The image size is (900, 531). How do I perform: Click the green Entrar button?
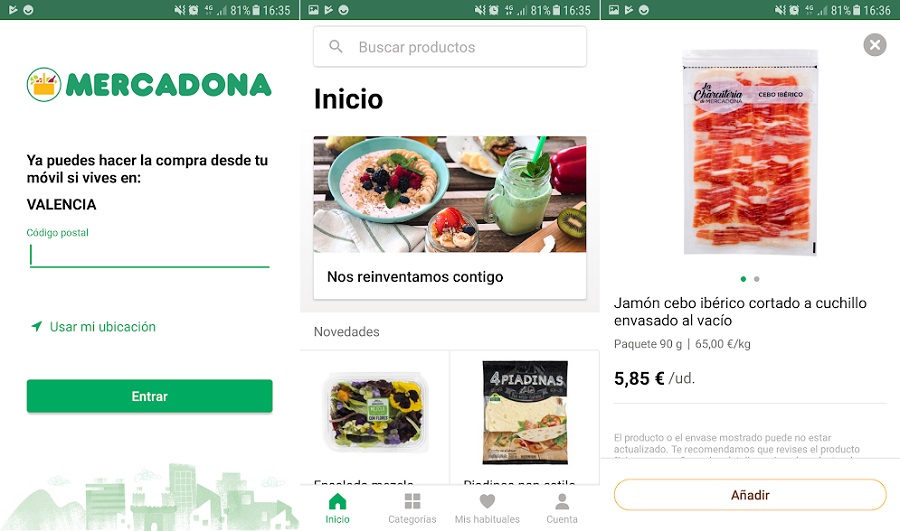[149, 396]
